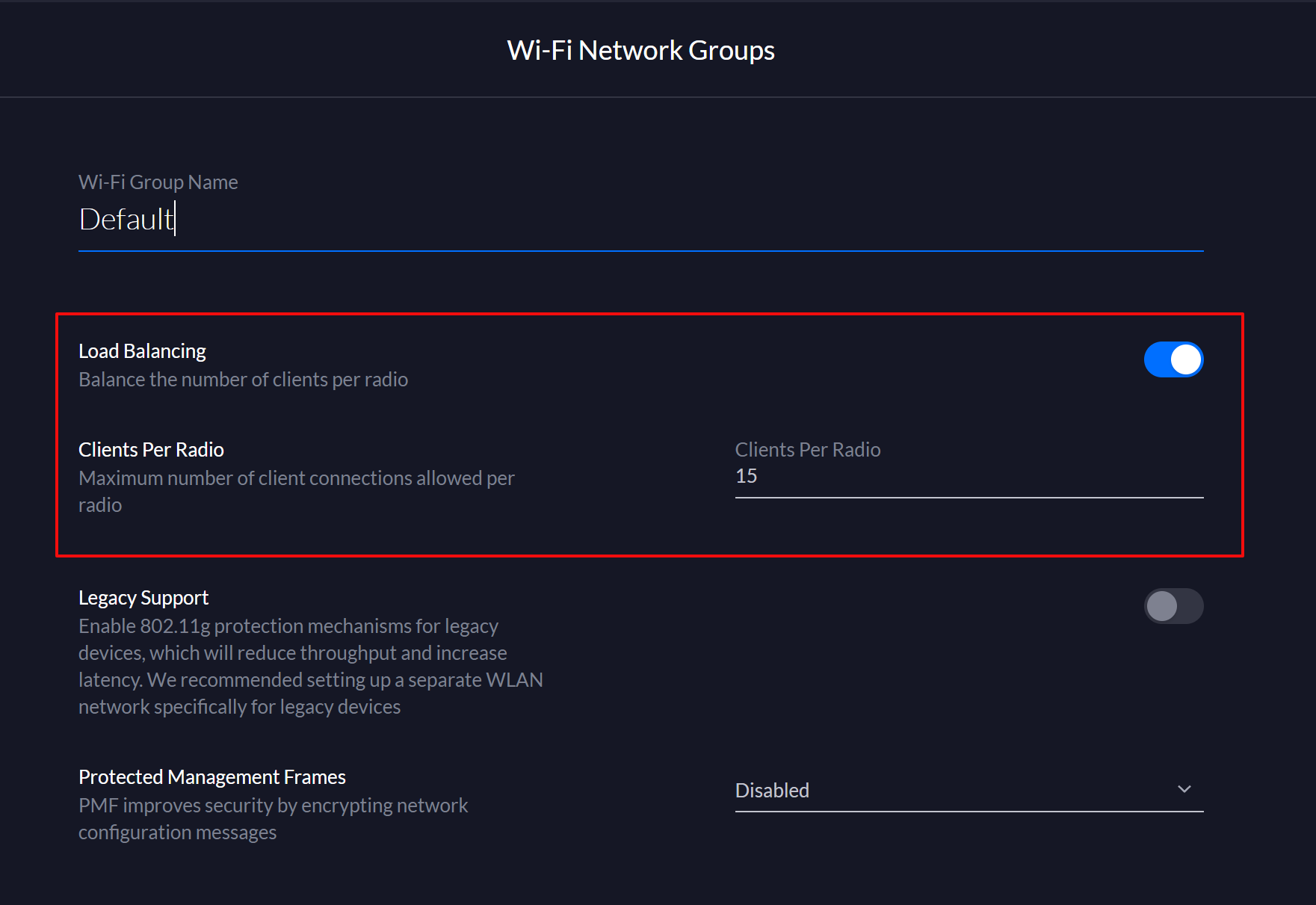Image resolution: width=1316 pixels, height=905 pixels.
Task: Open the Protected Management Frames dropdown
Action: point(1183,788)
